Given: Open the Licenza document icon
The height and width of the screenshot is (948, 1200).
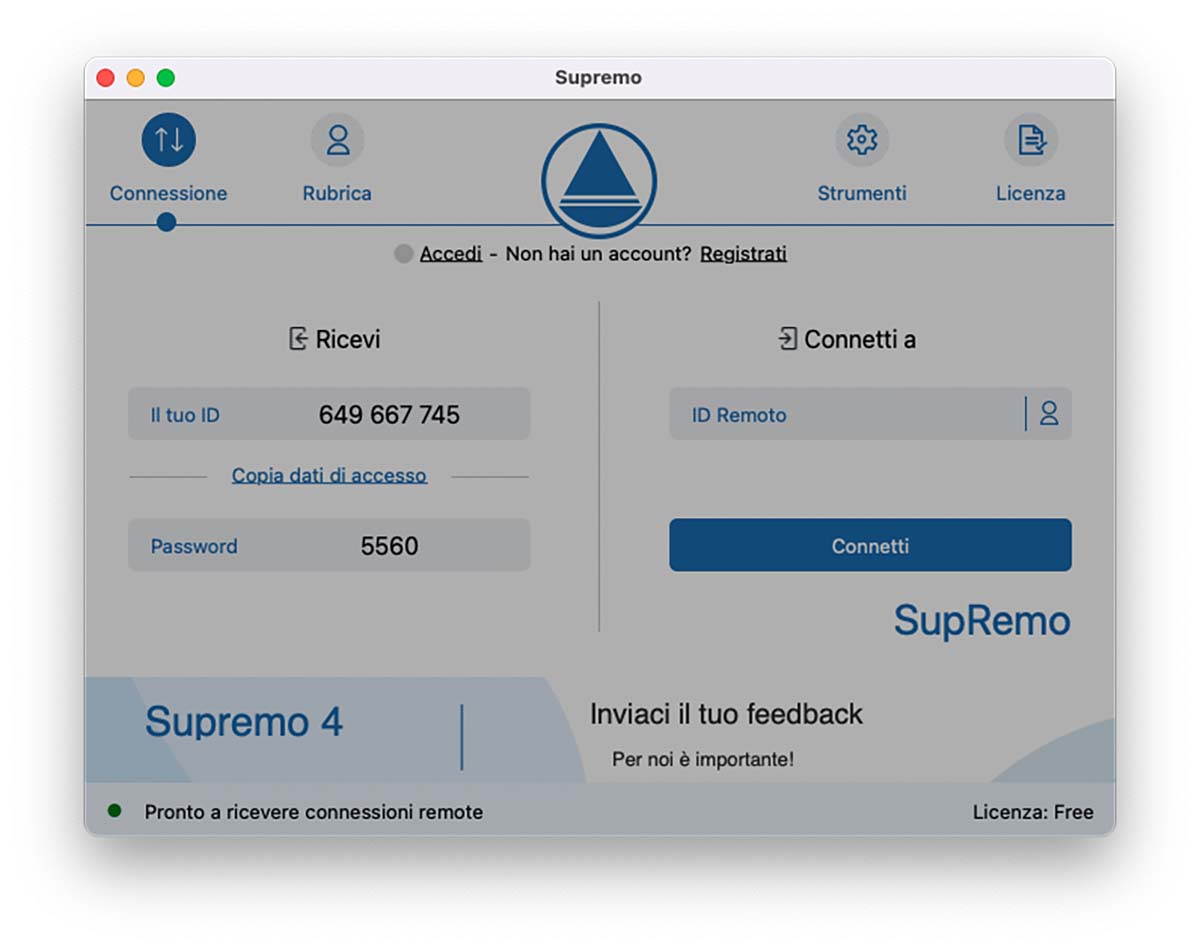Looking at the screenshot, I should point(1031,139).
